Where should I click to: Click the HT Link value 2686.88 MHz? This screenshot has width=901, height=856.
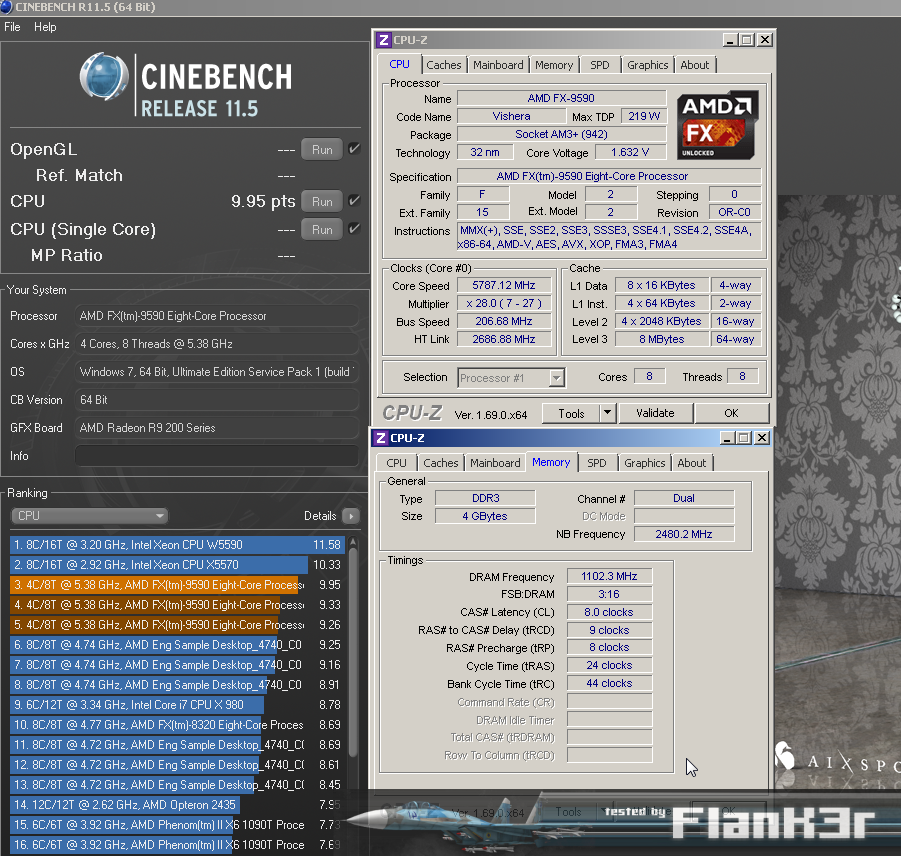tap(504, 340)
